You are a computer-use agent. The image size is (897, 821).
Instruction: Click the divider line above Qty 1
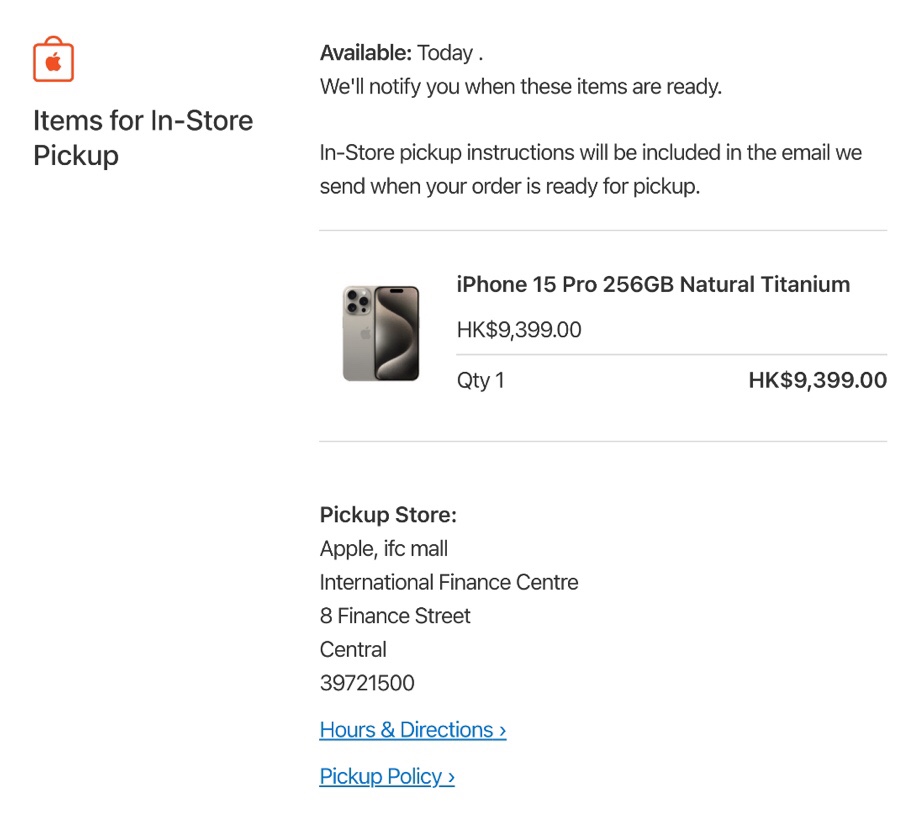pos(672,355)
